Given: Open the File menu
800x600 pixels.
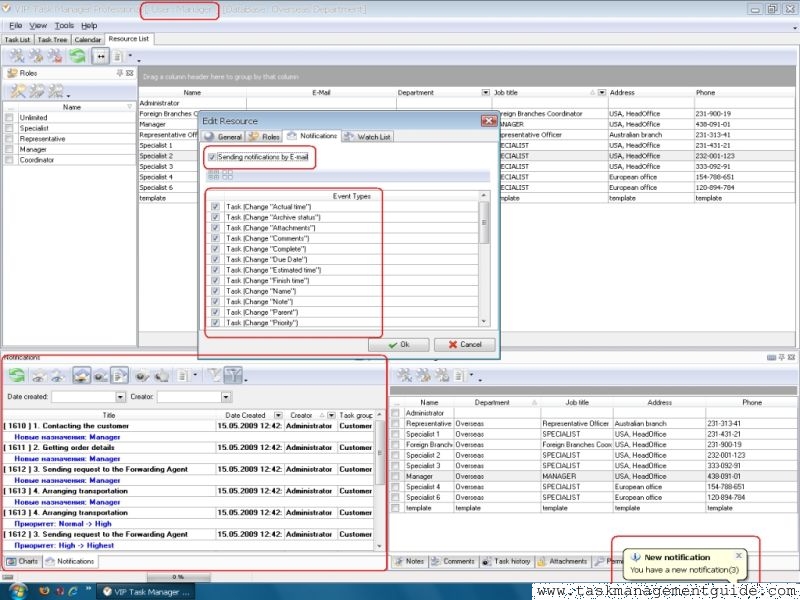Looking at the screenshot, I should pyautogui.click(x=15, y=26).
